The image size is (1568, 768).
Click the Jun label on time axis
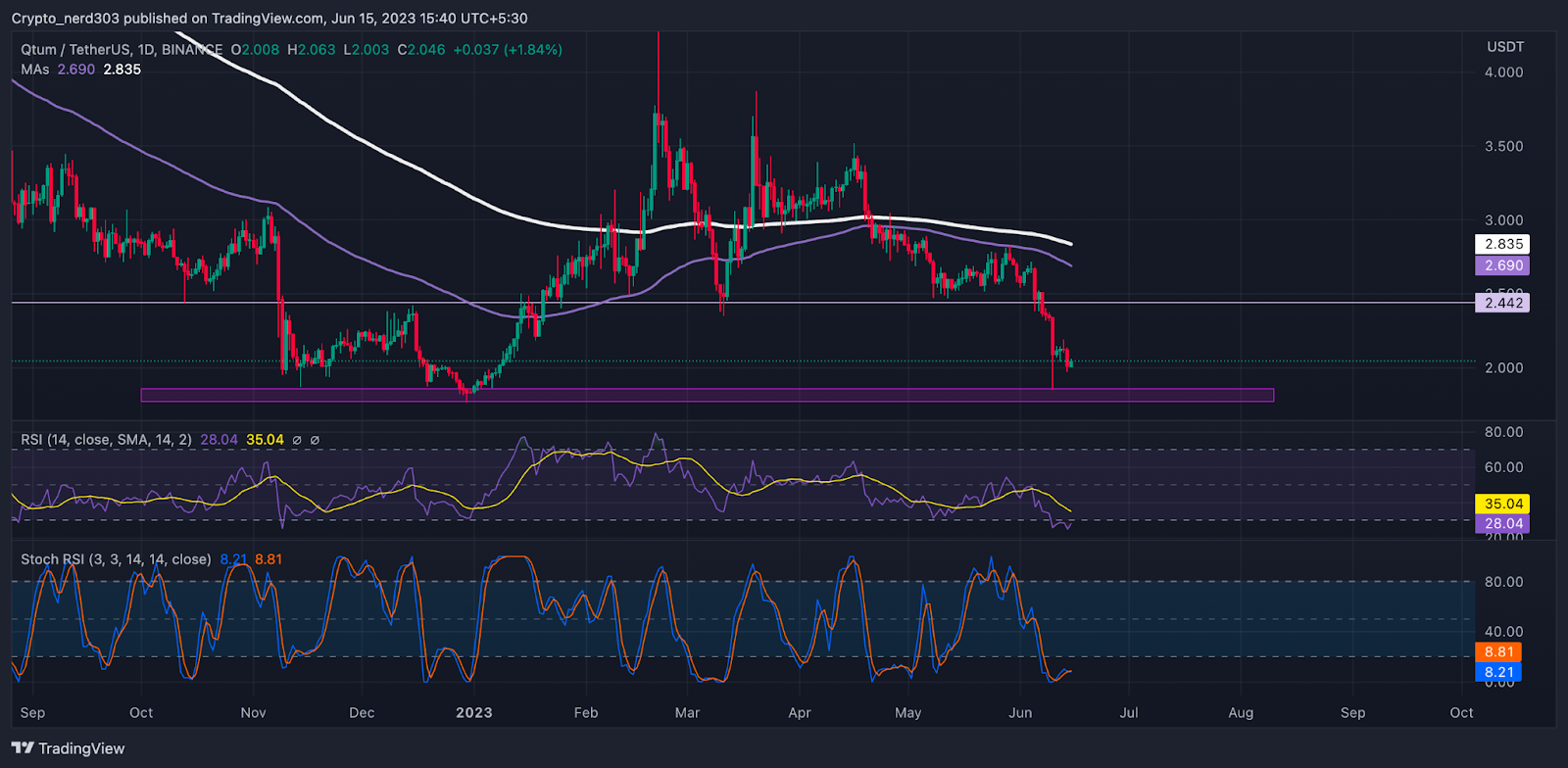pyautogui.click(x=1020, y=713)
